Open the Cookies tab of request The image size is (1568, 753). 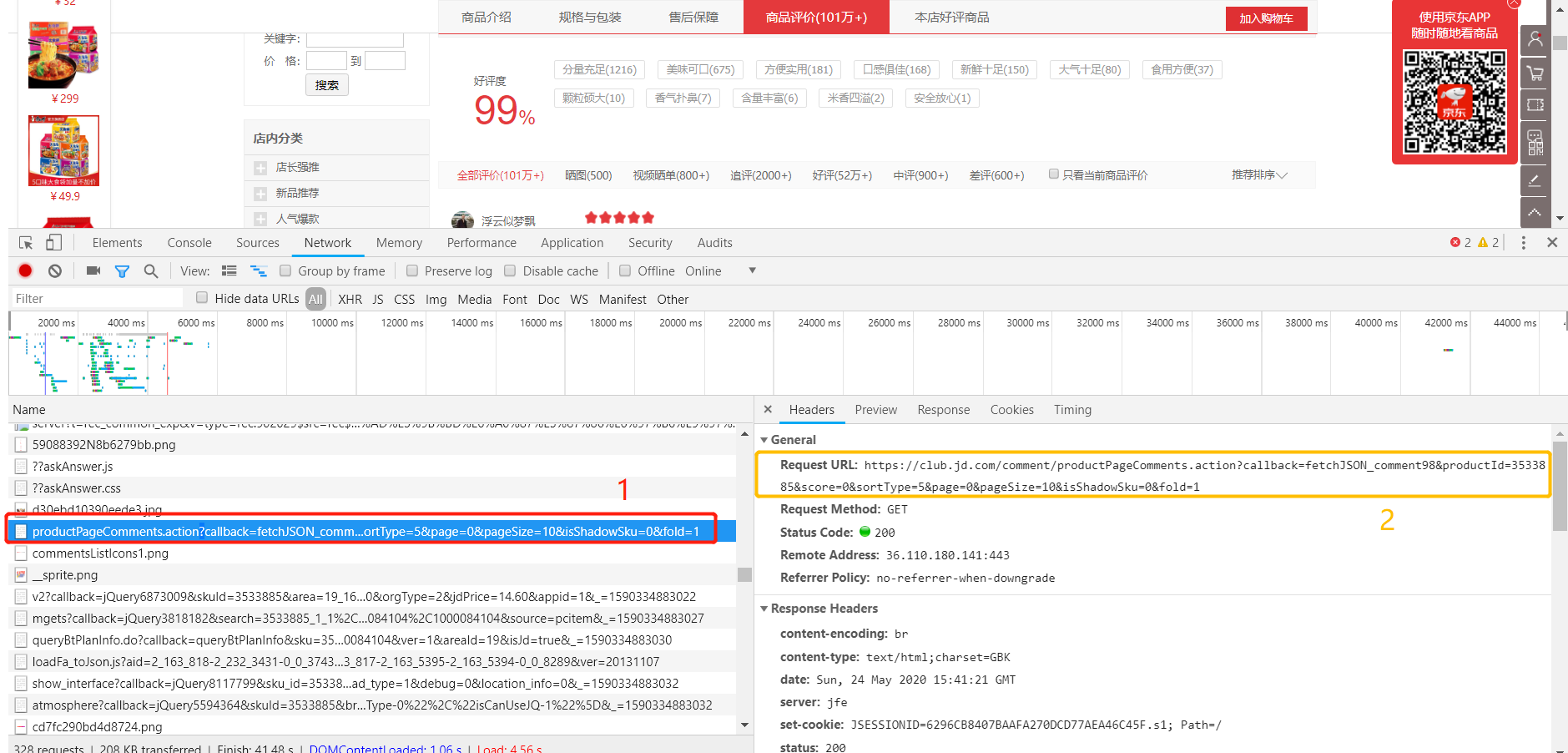(1012, 410)
